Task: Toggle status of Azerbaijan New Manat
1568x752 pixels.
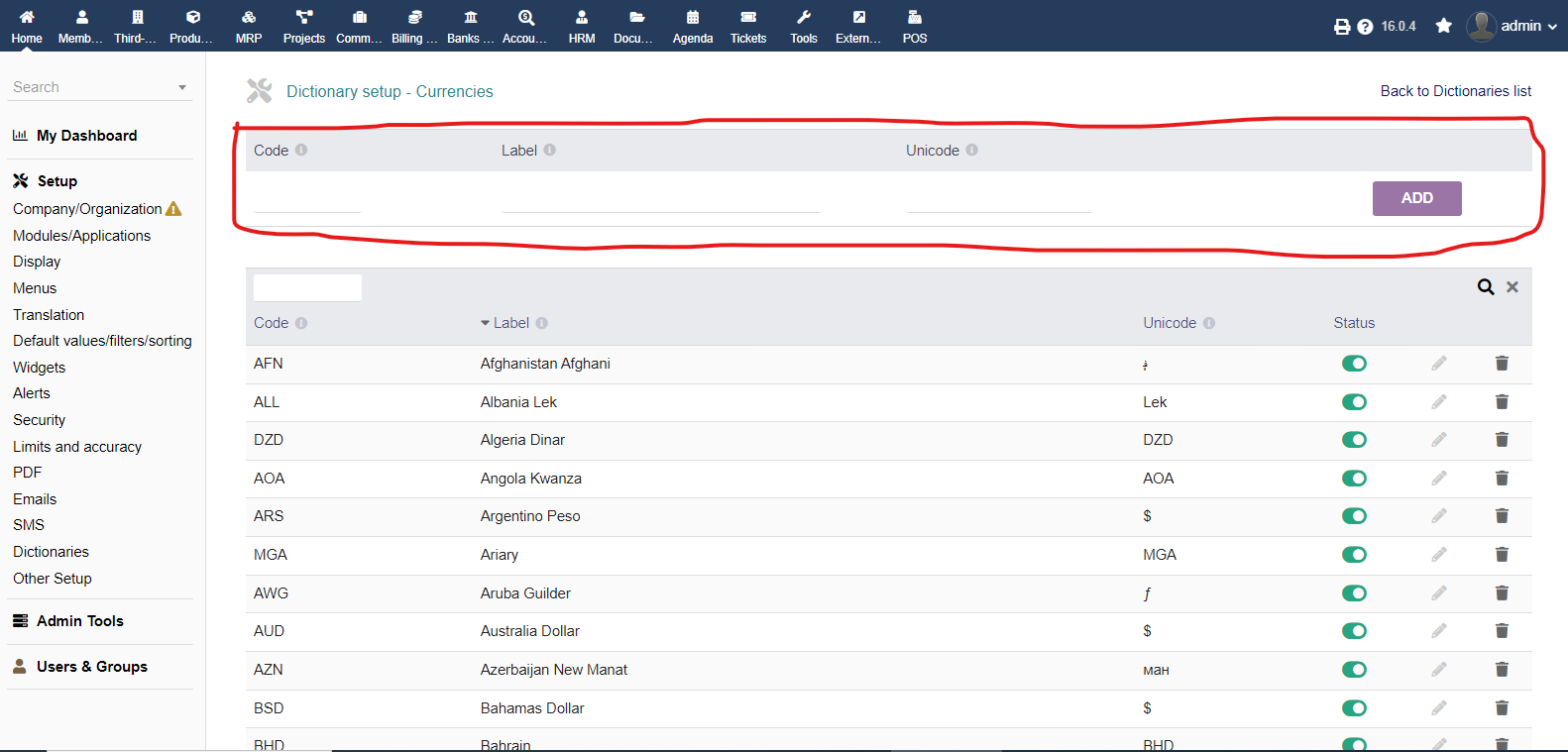Action: click(x=1354, y=669)
